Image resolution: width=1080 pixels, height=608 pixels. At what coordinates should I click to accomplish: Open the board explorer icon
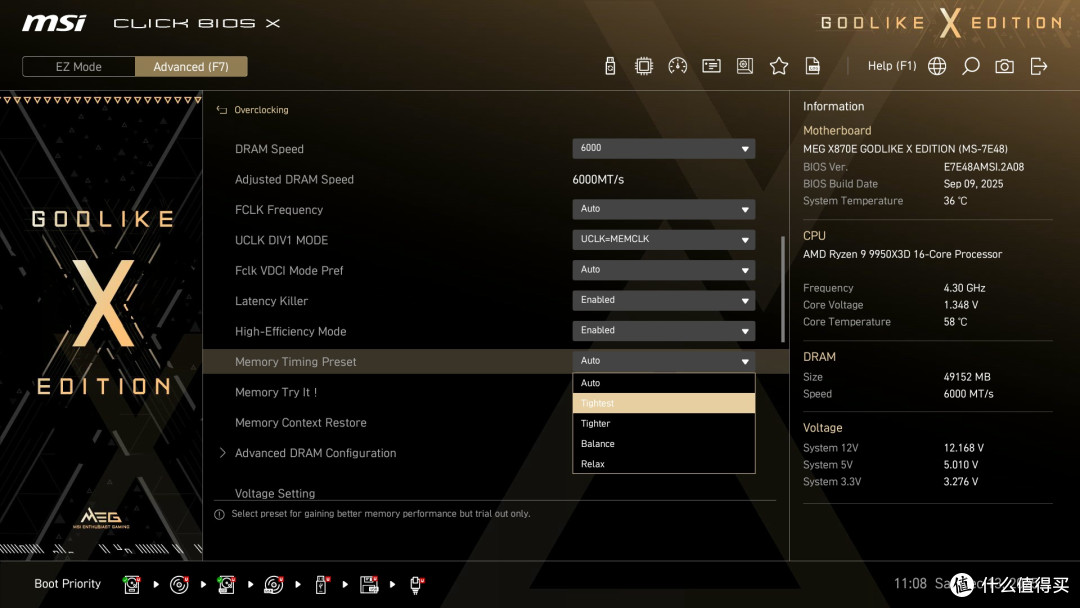(745, 66)
